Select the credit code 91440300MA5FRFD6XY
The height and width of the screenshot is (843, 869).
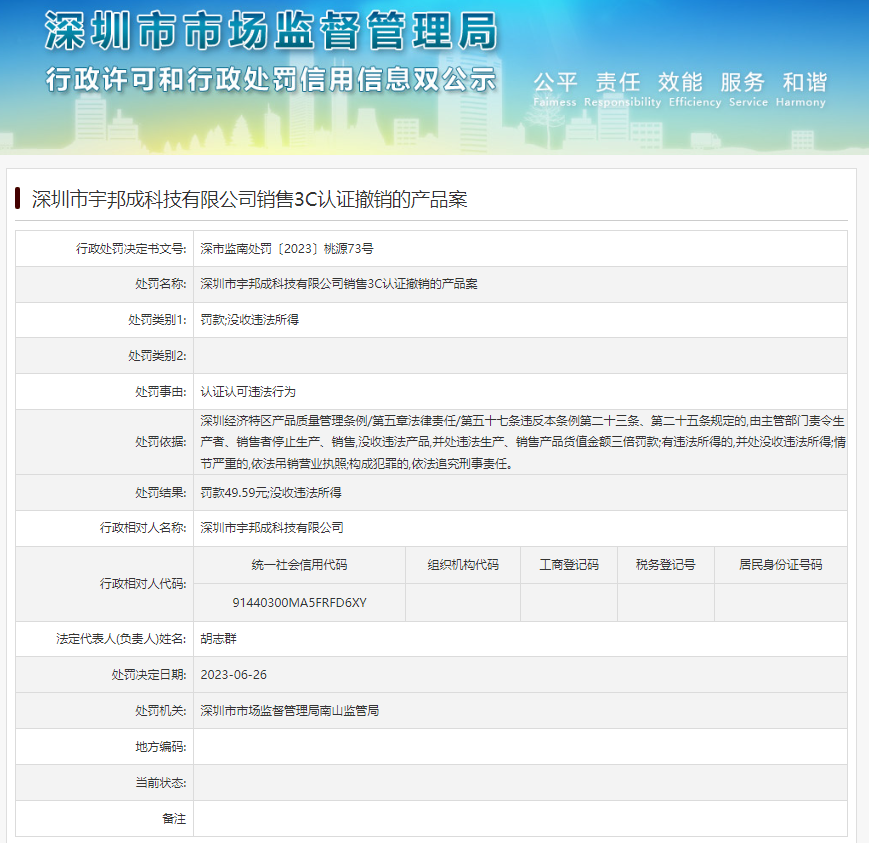point(299,602)
